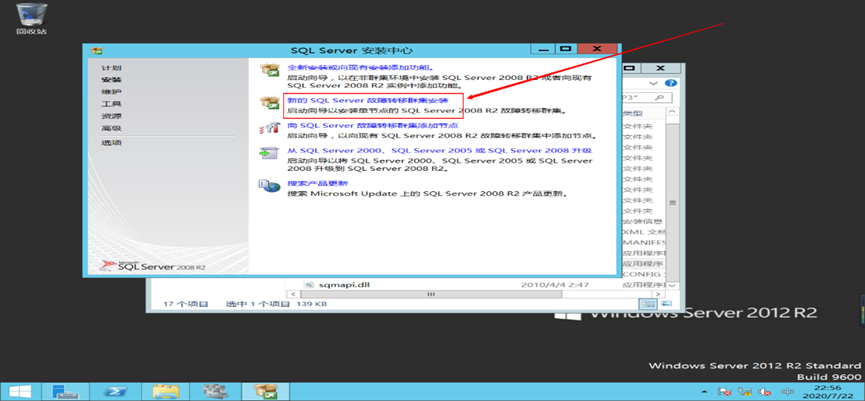Expand the ribbon chevron in Explorer window

point(654,83)
